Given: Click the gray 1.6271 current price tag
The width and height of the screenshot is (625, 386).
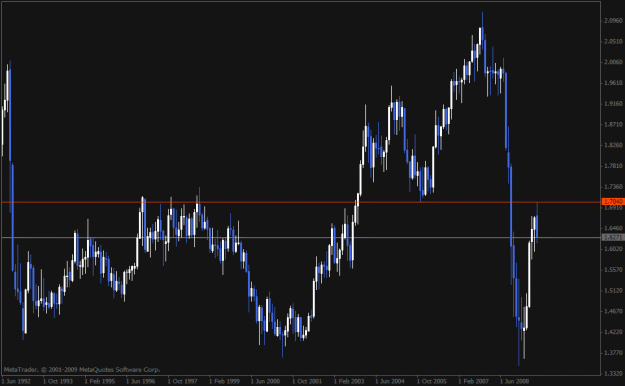Looking at the screenshot, I should coord(613,237).
